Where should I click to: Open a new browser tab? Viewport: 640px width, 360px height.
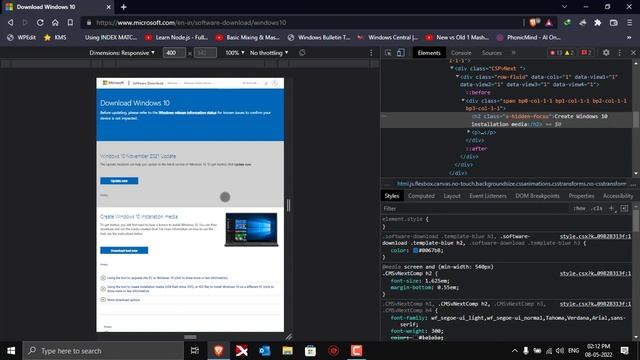(124, 7)
